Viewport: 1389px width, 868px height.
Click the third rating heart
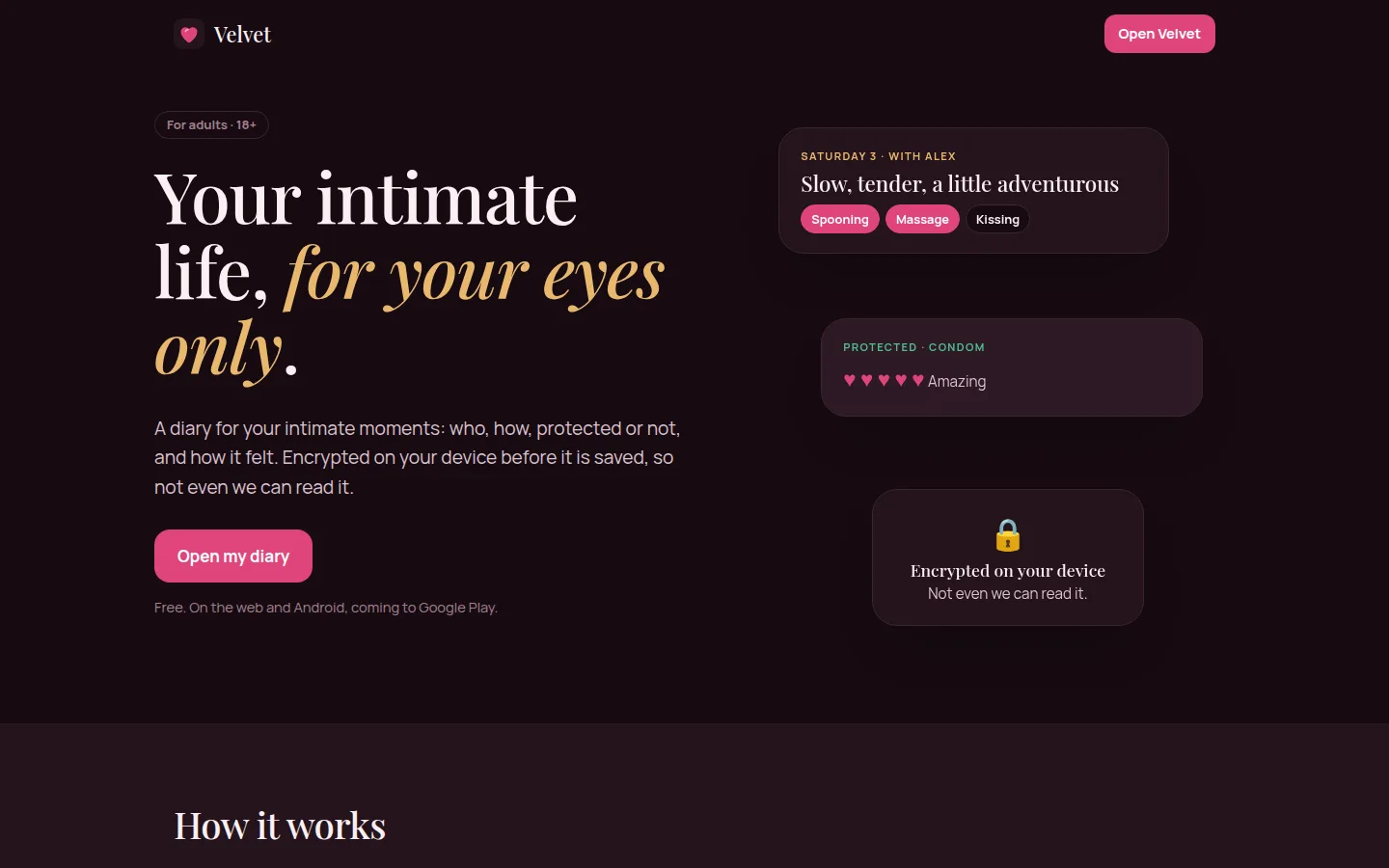[884, 380]
